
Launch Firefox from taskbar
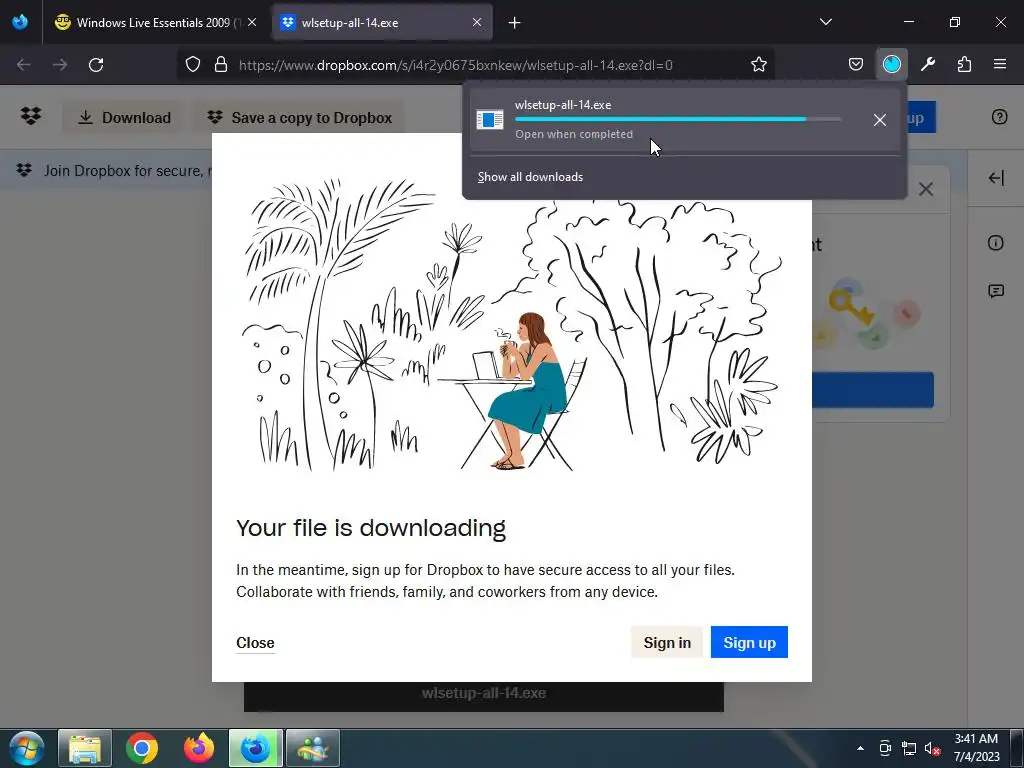[199, 748]
